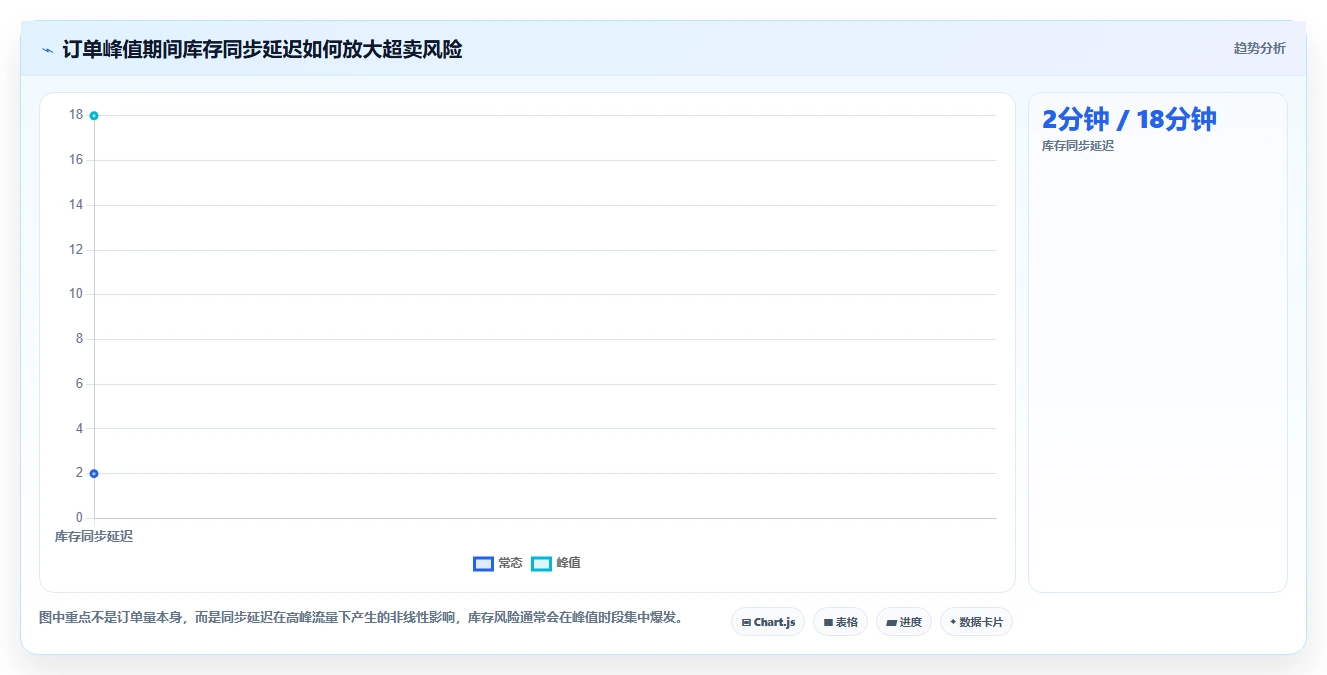The height and width of the screenshot is (675, 1327).
Task: Toggle the 峰值 legend item
Action: (556, 563)
